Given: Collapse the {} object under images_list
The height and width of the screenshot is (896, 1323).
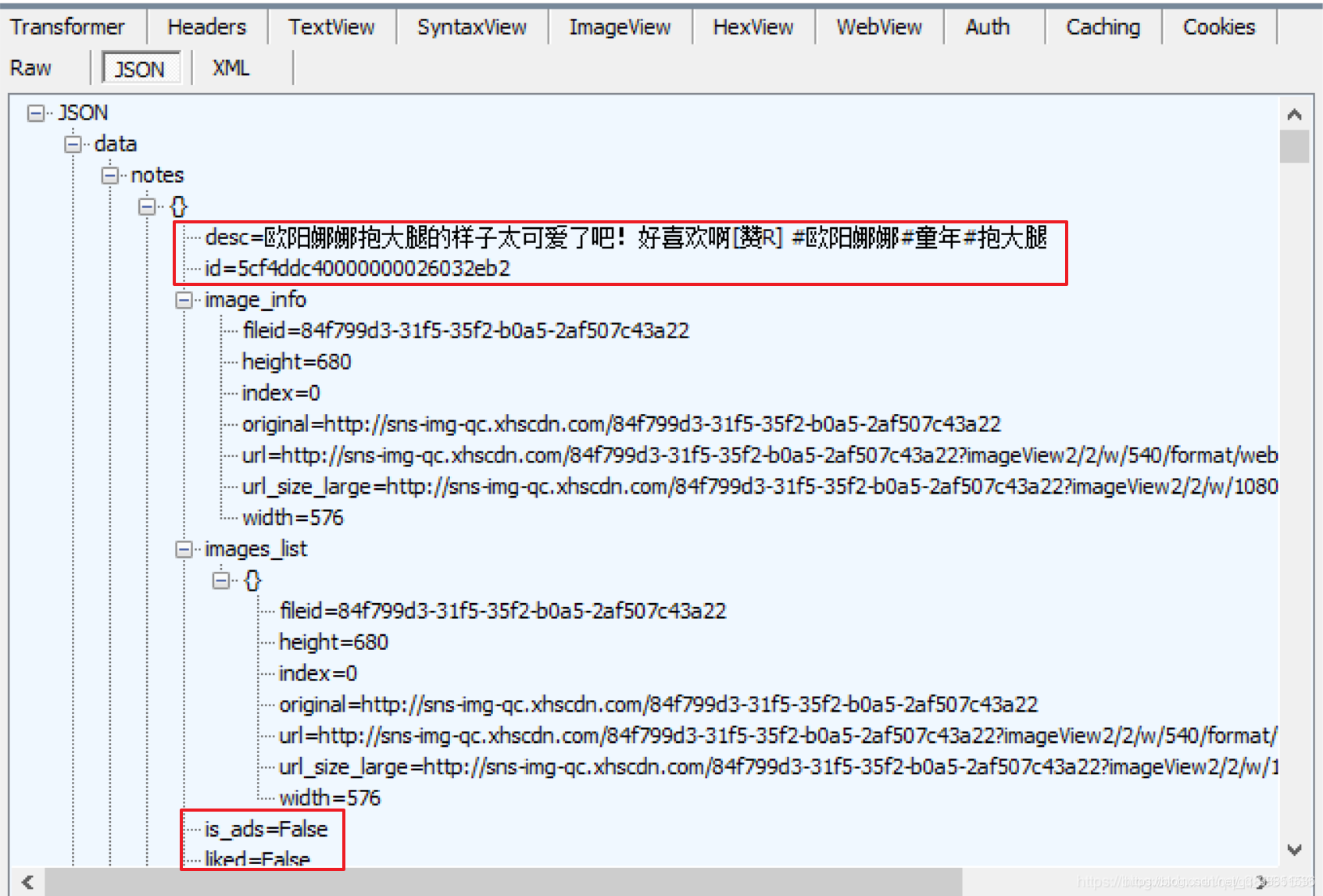Looking at the screenshot, I should [221, 580].
